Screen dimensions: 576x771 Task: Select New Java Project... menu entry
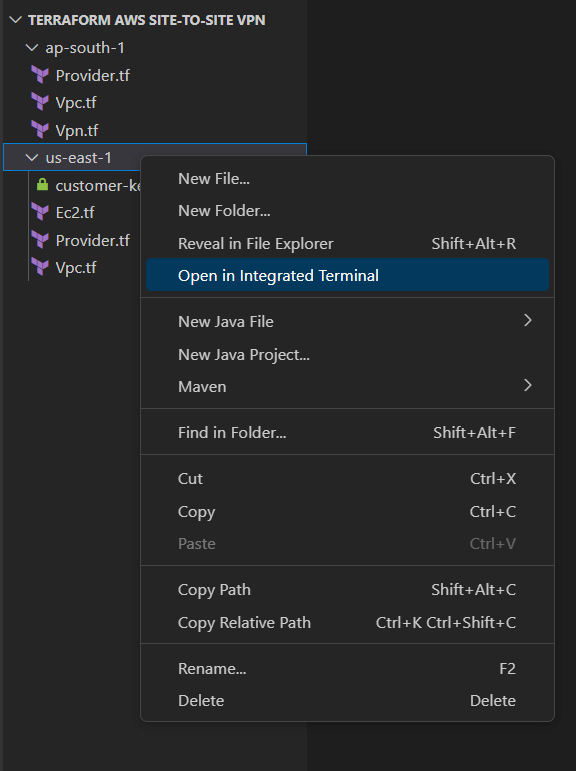pyautogui.click(x=347, y=355)
